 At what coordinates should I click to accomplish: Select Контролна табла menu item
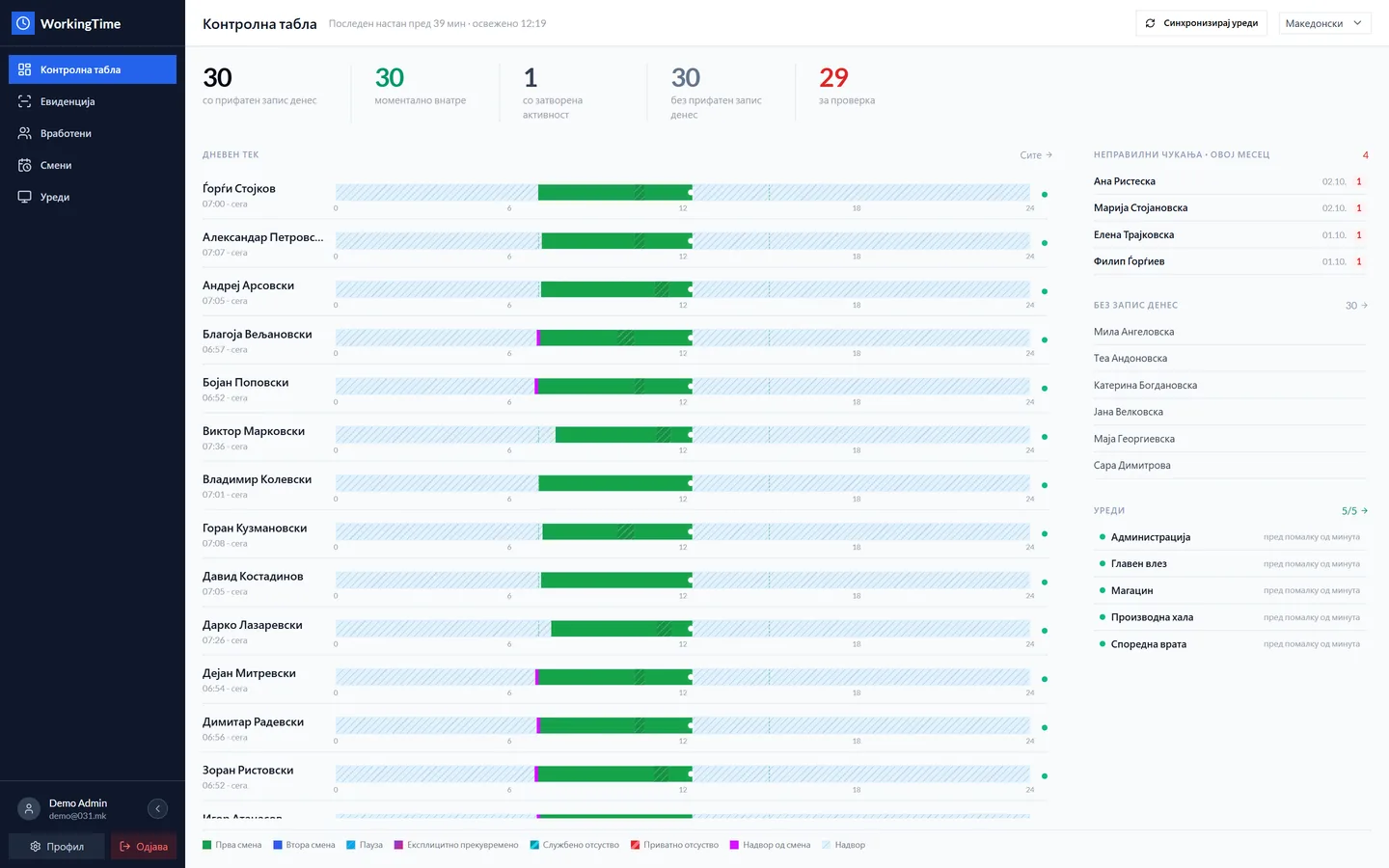93,69
